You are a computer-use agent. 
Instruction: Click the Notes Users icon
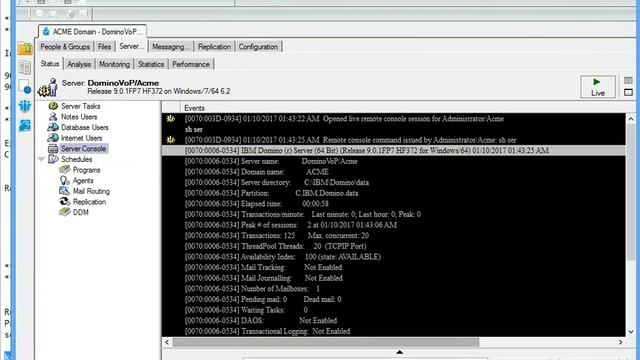pyautogui.click(x=53, y=117)
